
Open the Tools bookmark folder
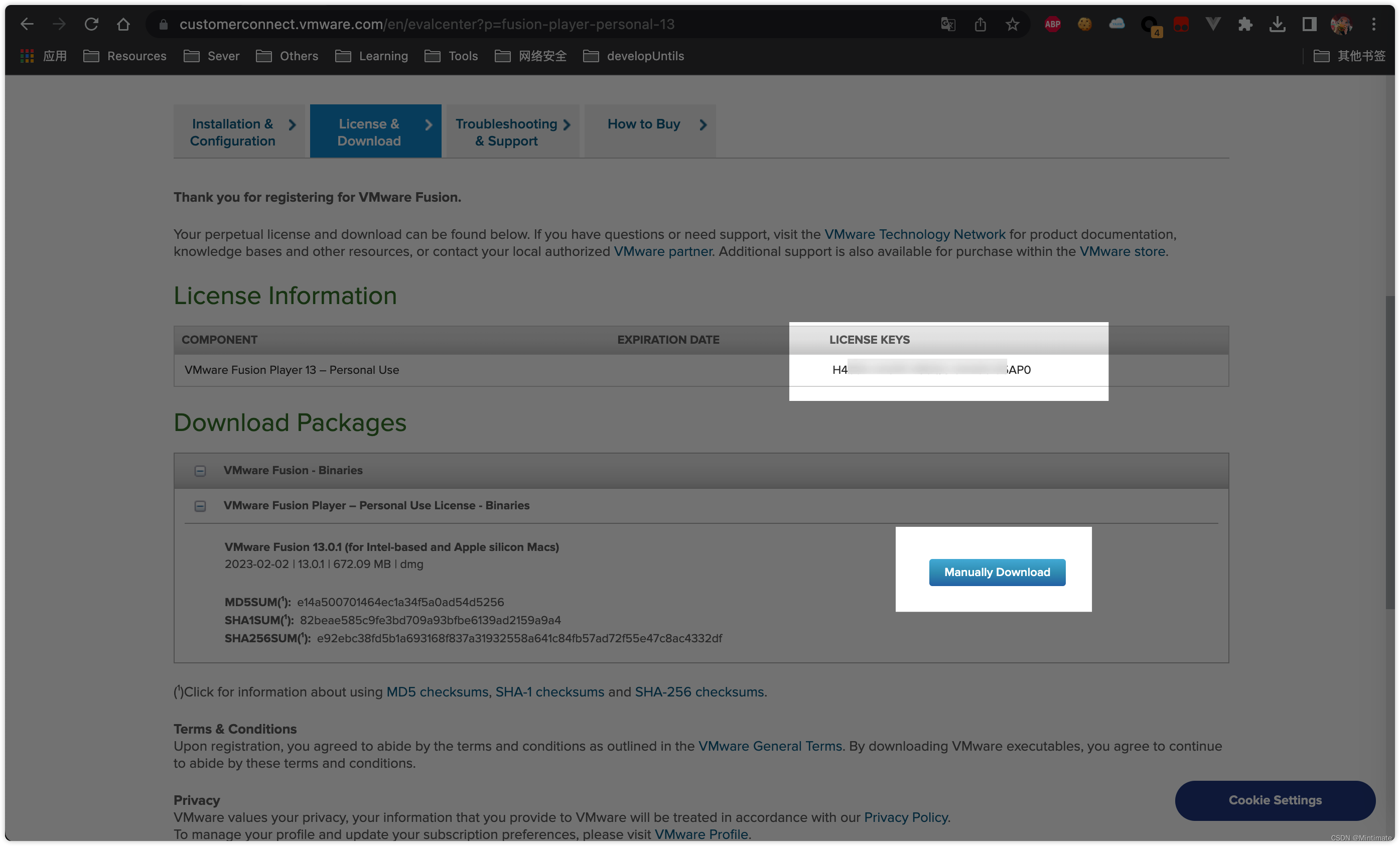coord(451,56)
